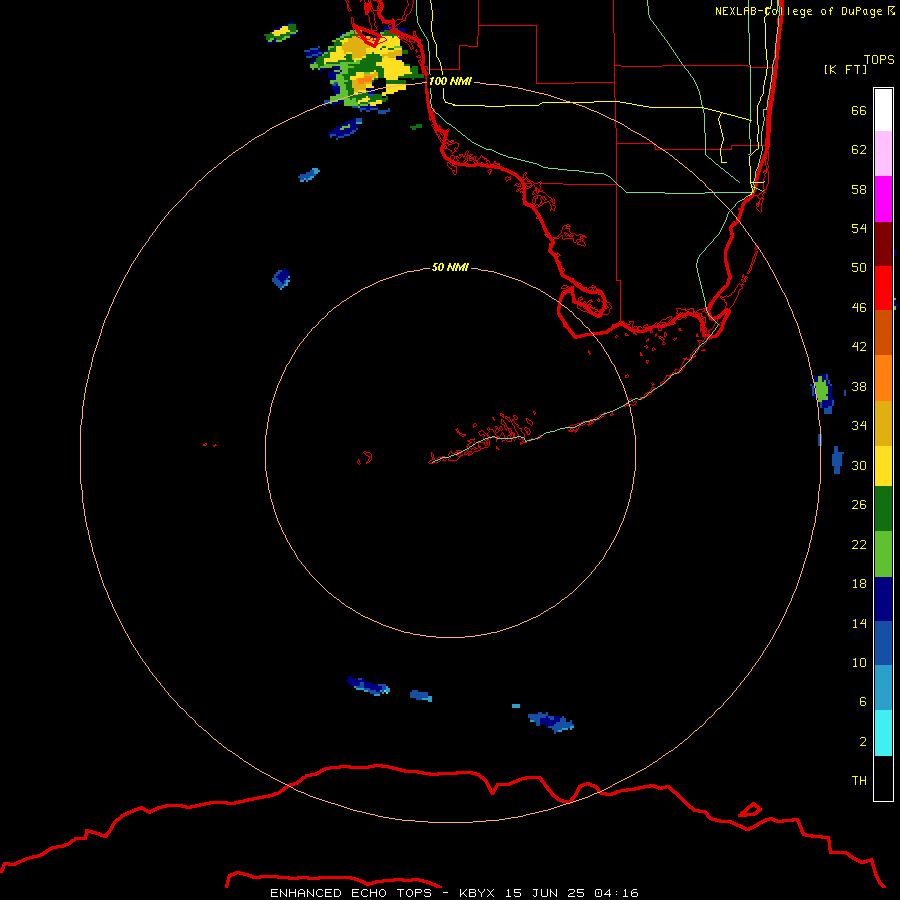Click the "58" scale value

[859, 189]
